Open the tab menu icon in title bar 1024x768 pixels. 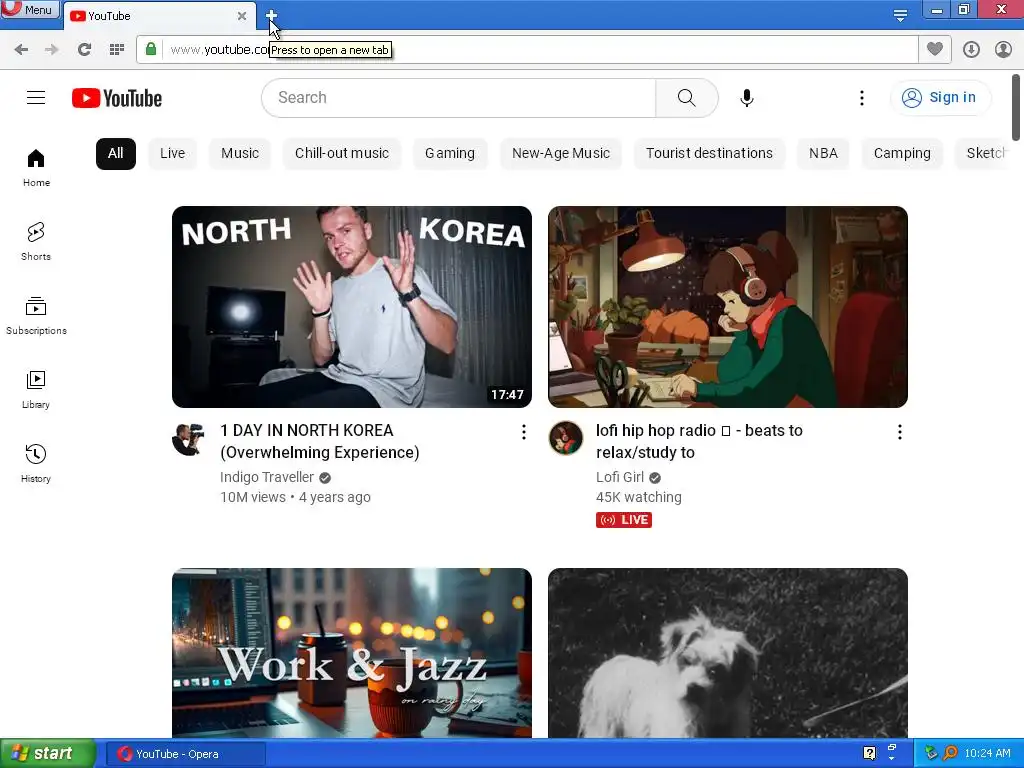[x=900, y=15]
